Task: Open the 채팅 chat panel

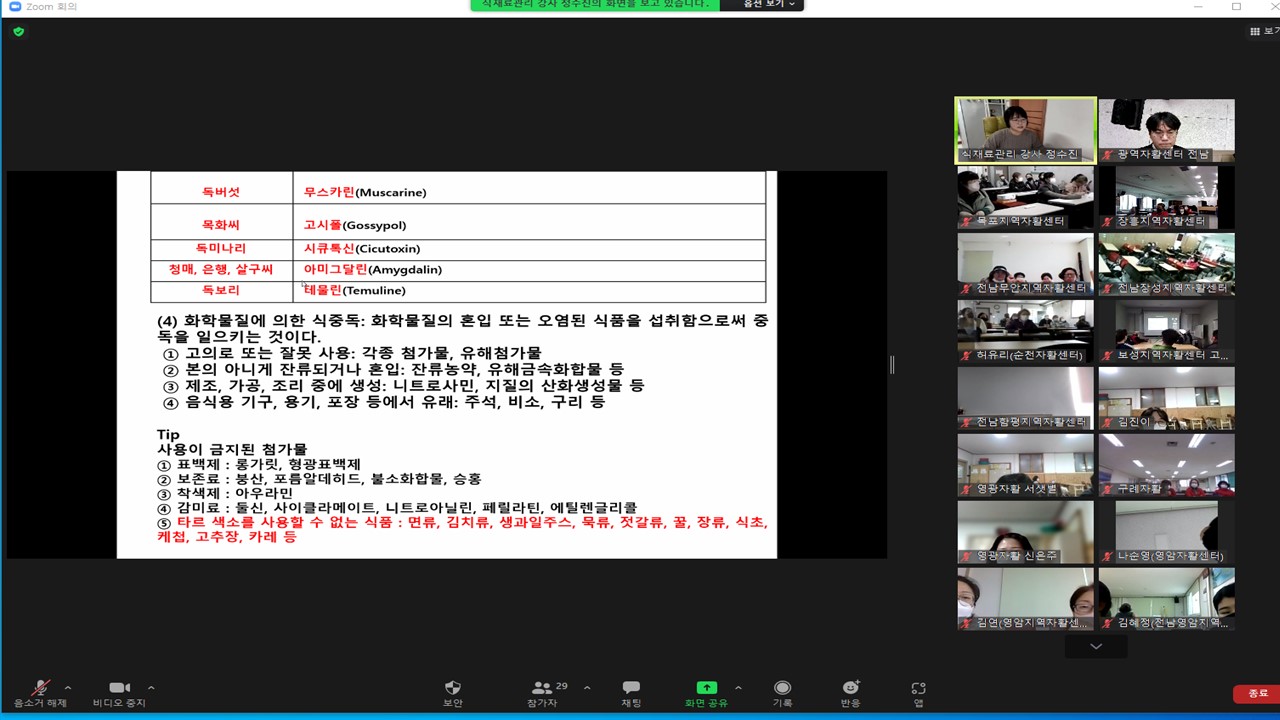Action: pos(631,692)
